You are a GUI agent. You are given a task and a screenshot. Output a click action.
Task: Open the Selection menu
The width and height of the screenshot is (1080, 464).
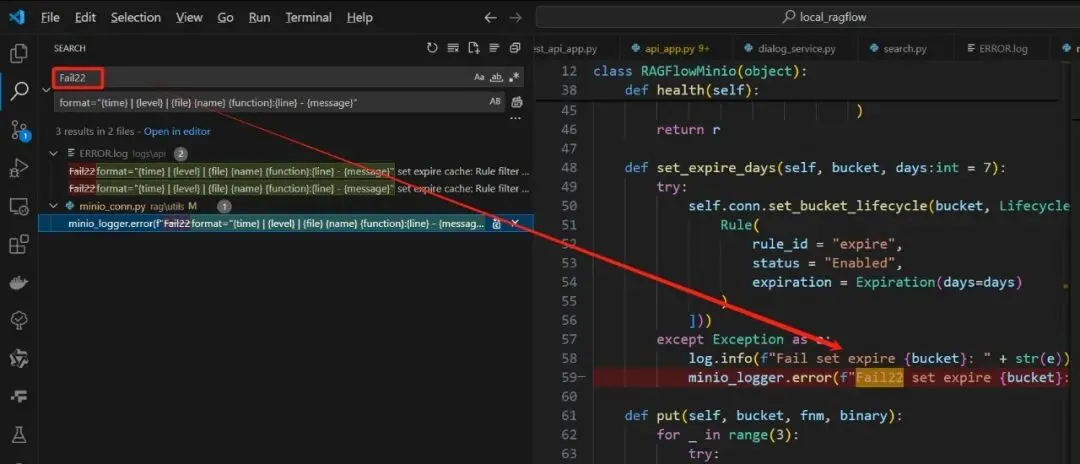coord(136,17)
